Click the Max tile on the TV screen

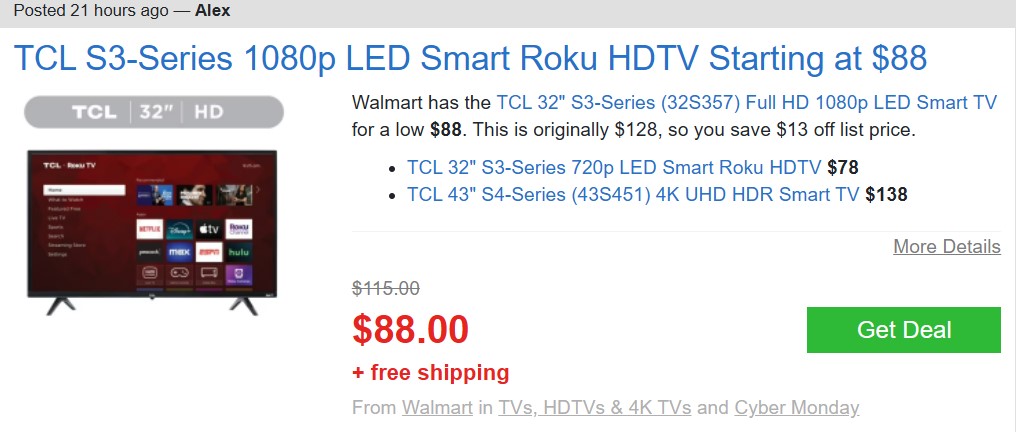179,251
